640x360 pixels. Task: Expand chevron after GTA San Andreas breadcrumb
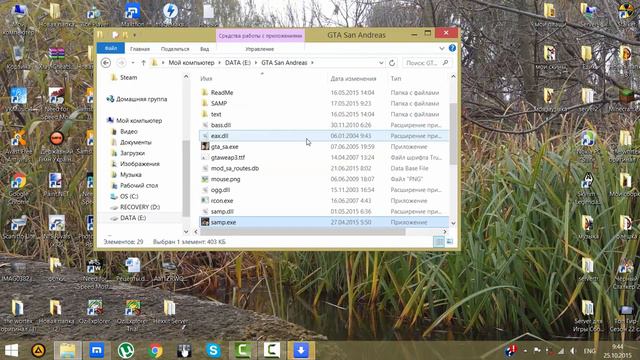[x=312, y=63]
